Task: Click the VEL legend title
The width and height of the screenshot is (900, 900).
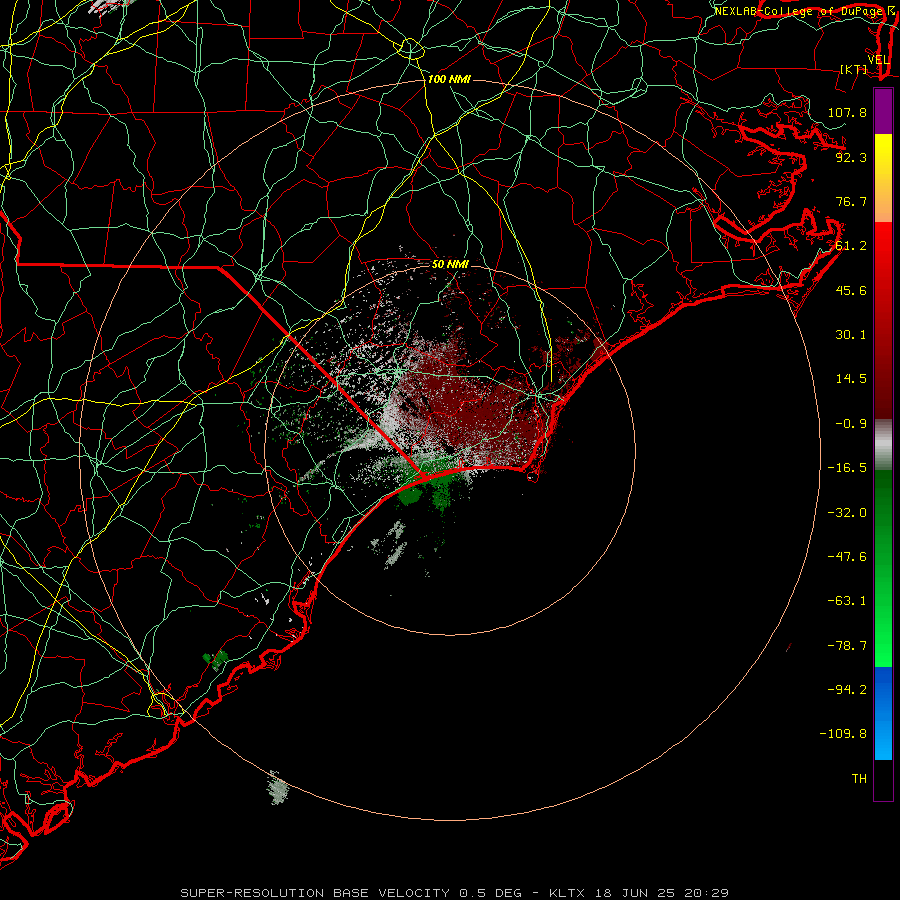Action: 878,60
